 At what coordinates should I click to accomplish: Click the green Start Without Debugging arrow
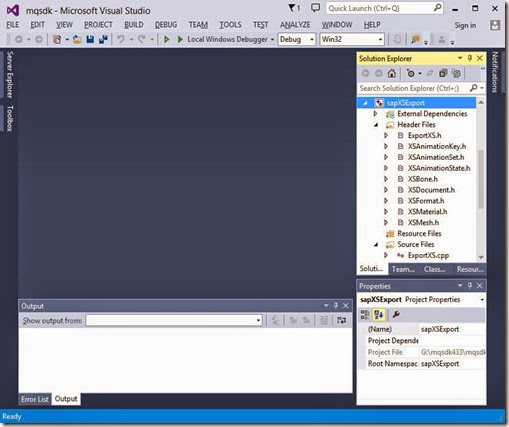pos(166,39)
